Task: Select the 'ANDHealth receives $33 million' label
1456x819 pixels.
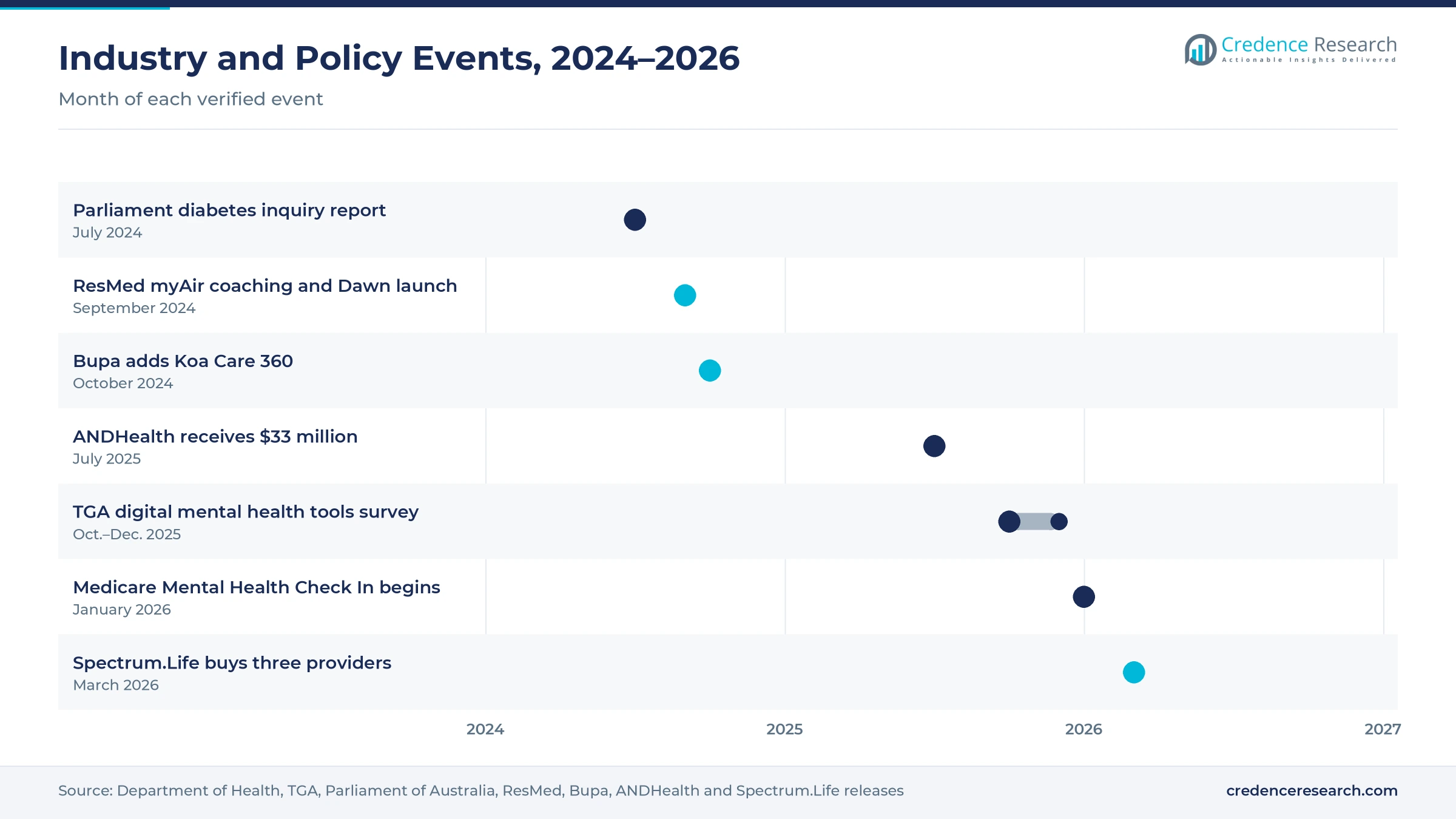Action: click(x=215, y=437)
